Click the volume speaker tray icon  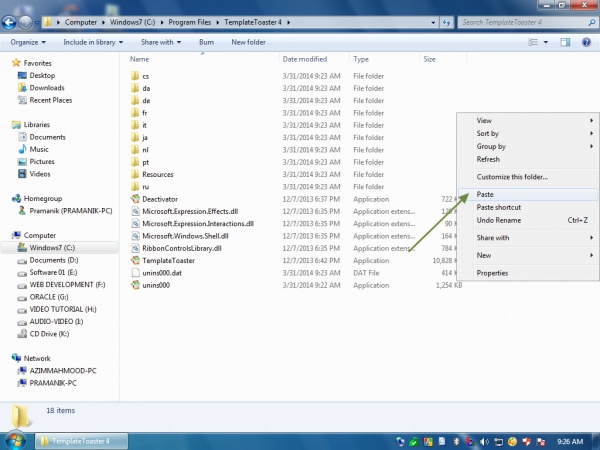[484, 441]
